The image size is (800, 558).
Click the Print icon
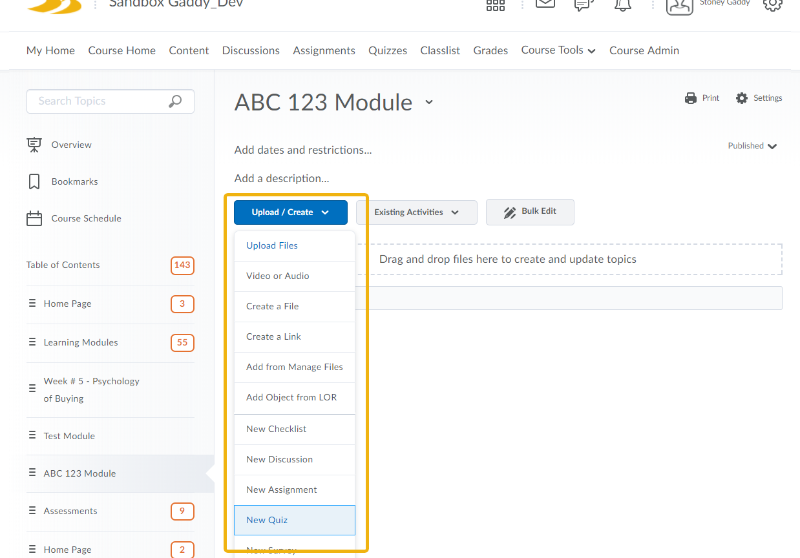[690, 98]
